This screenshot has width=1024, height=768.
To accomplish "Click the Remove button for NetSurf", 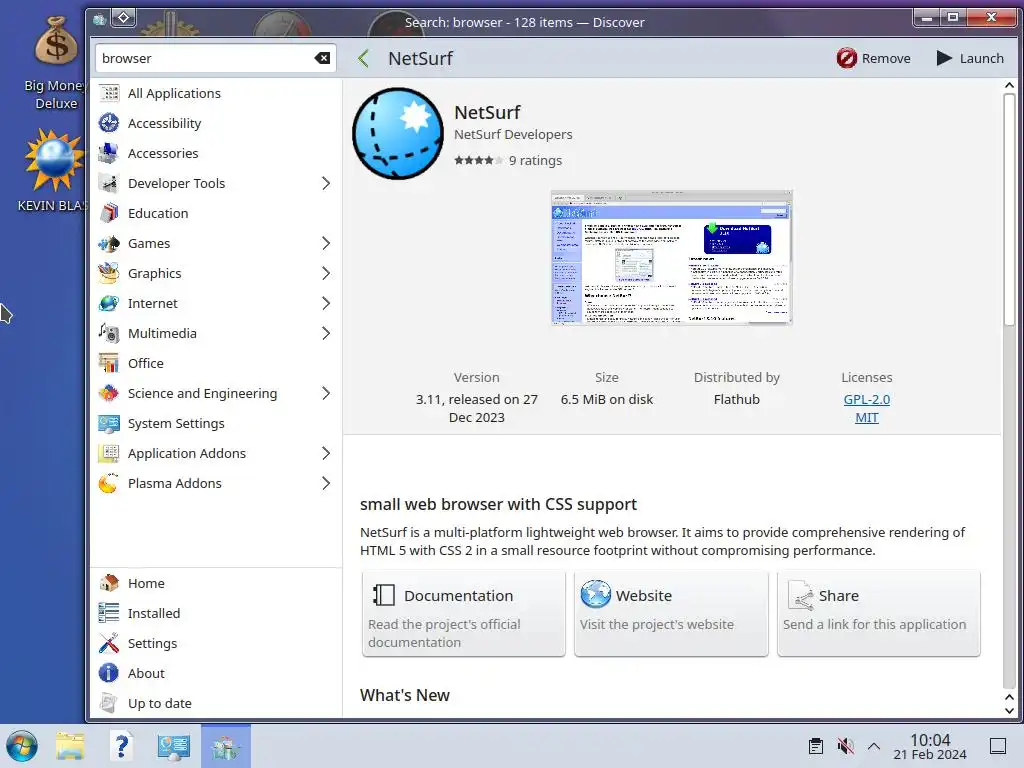I will point(873,58).
